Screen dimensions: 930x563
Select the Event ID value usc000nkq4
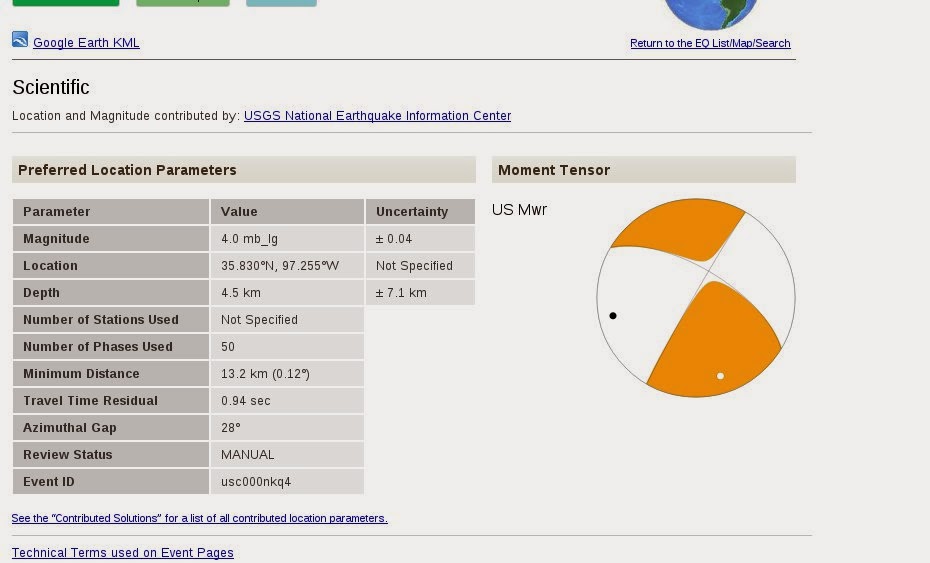[256, 482]
